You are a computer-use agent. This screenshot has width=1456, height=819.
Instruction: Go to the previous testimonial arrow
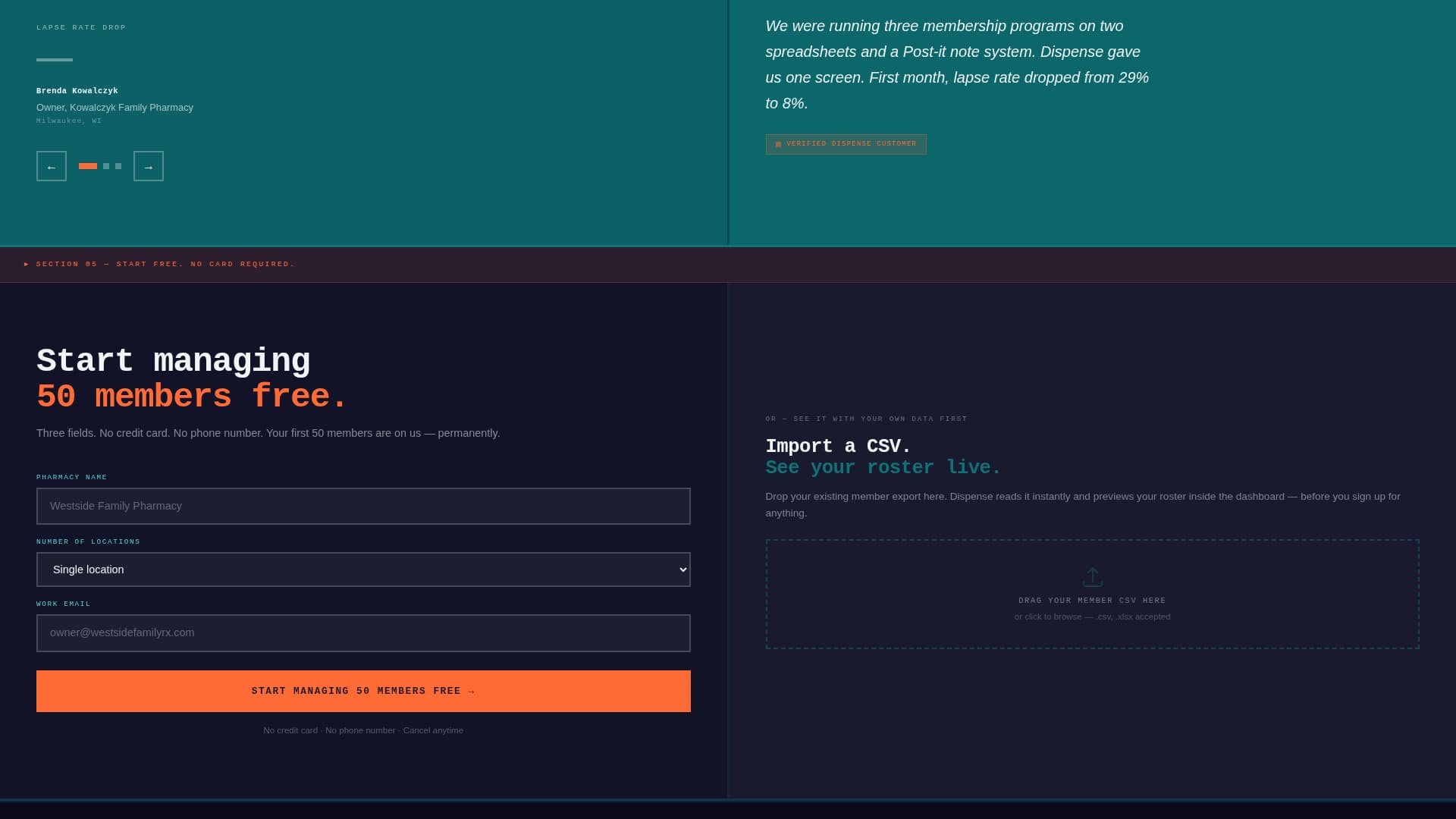click(x=52, y=166)
